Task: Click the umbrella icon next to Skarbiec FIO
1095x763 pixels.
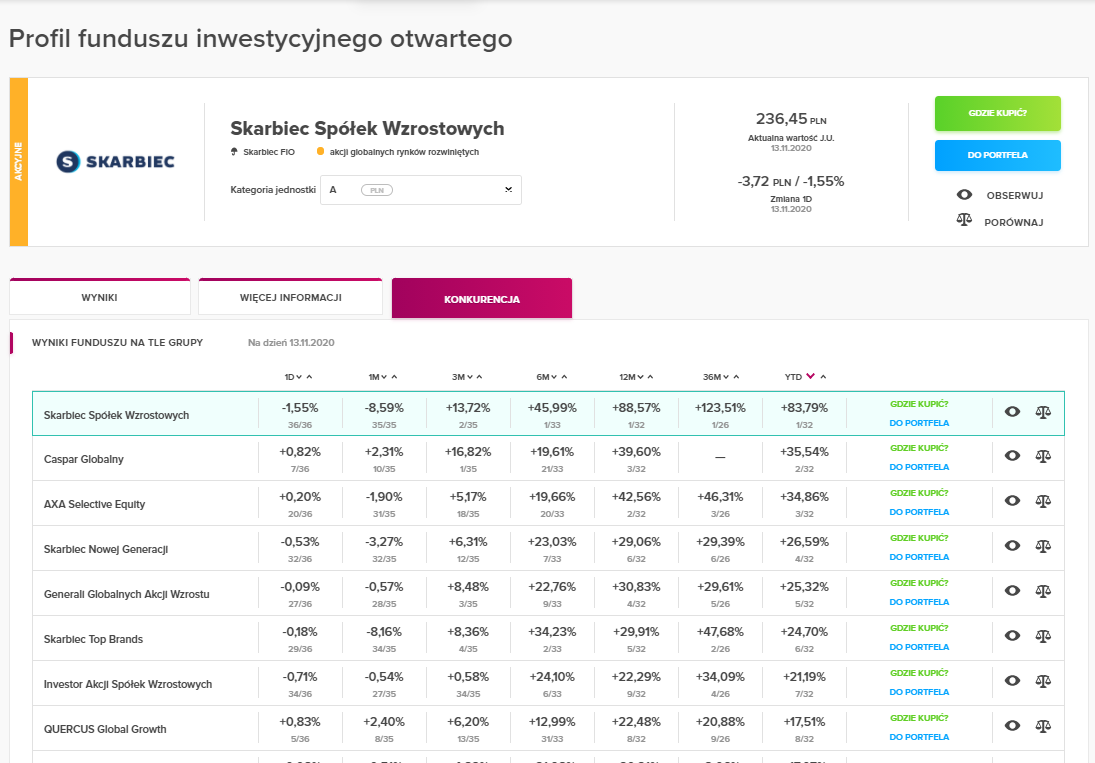Action: pos(234,151)
